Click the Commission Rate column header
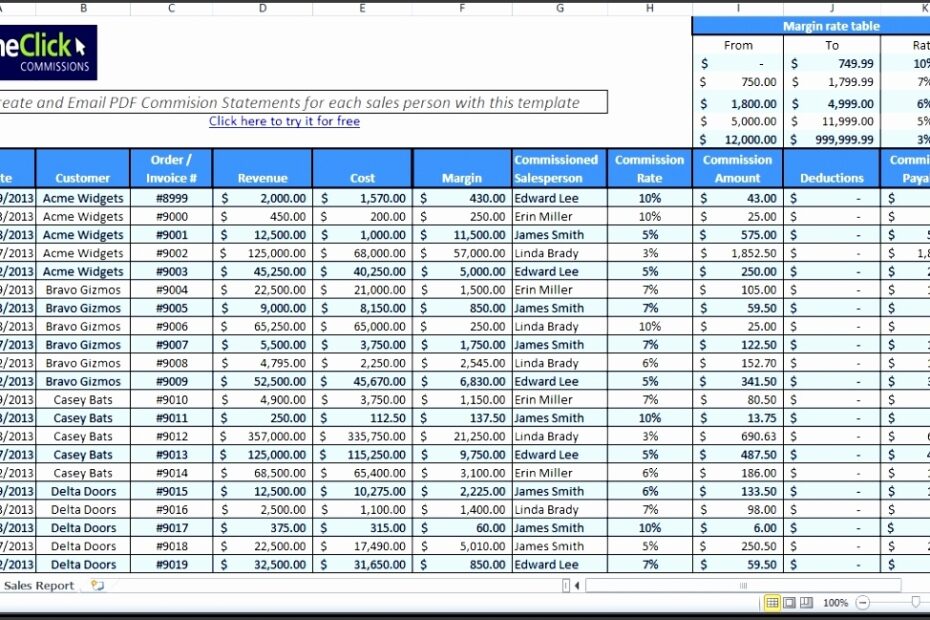 click(649, 166)
